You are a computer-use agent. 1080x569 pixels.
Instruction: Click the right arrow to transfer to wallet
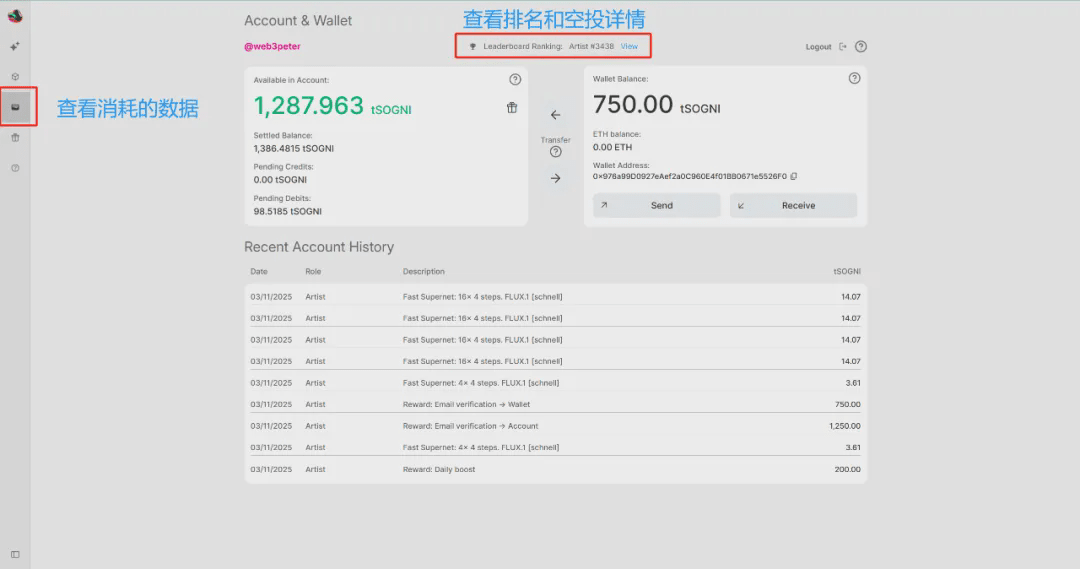pos(556,178)
